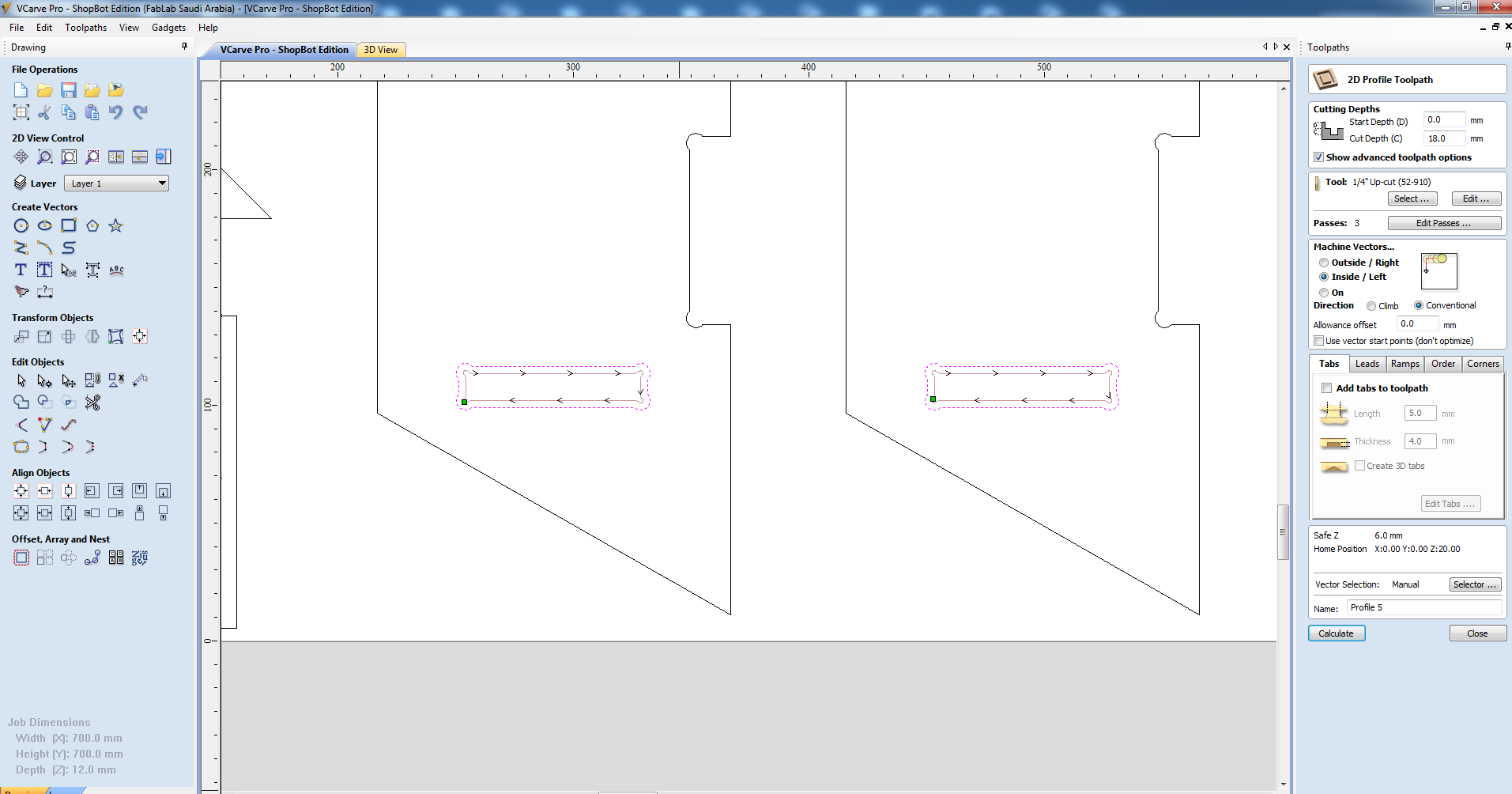
Task: Import a bitmap using the bird folder icon
Action: pyautogui.click(x=116, y=90)
